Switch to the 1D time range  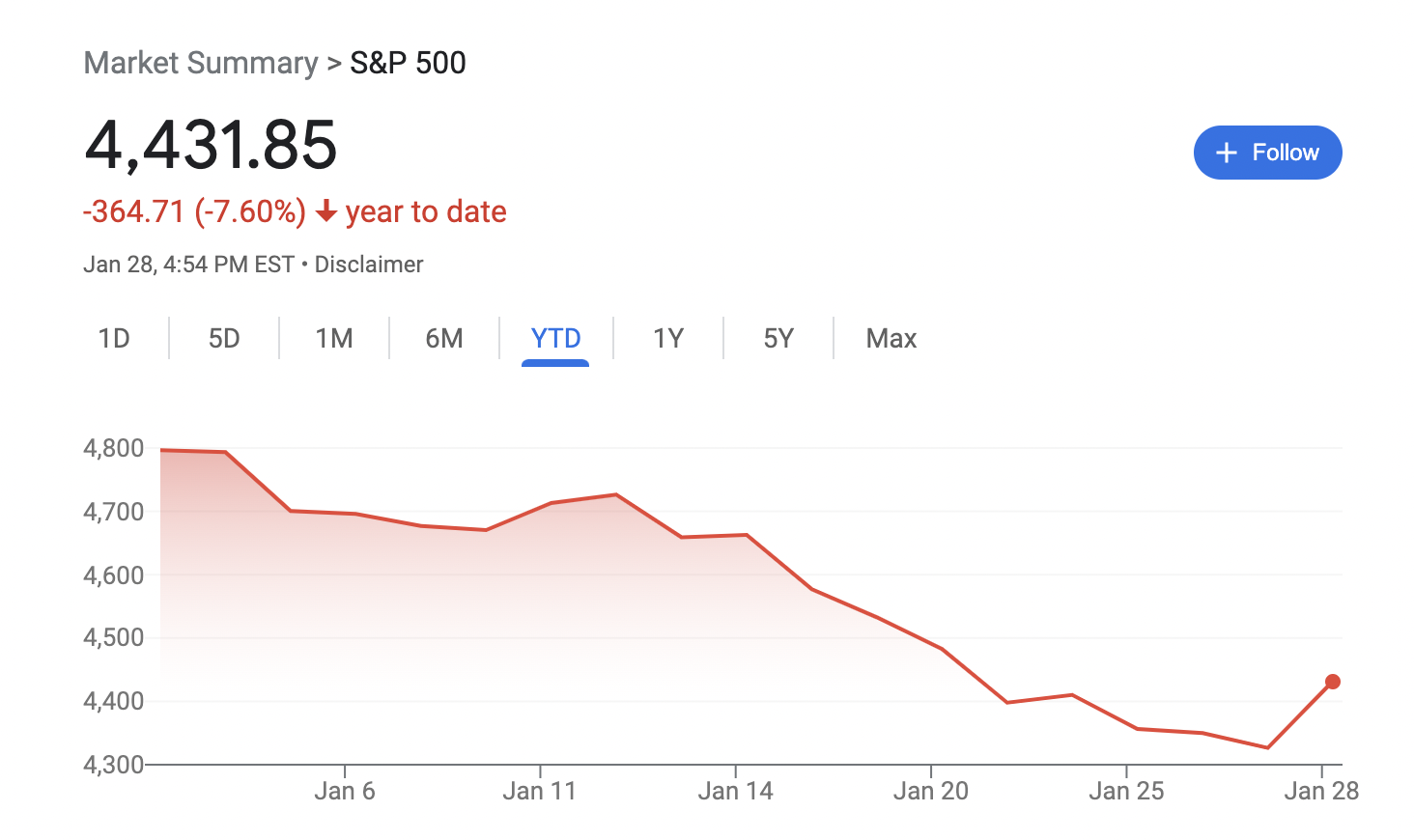point(114,339)
